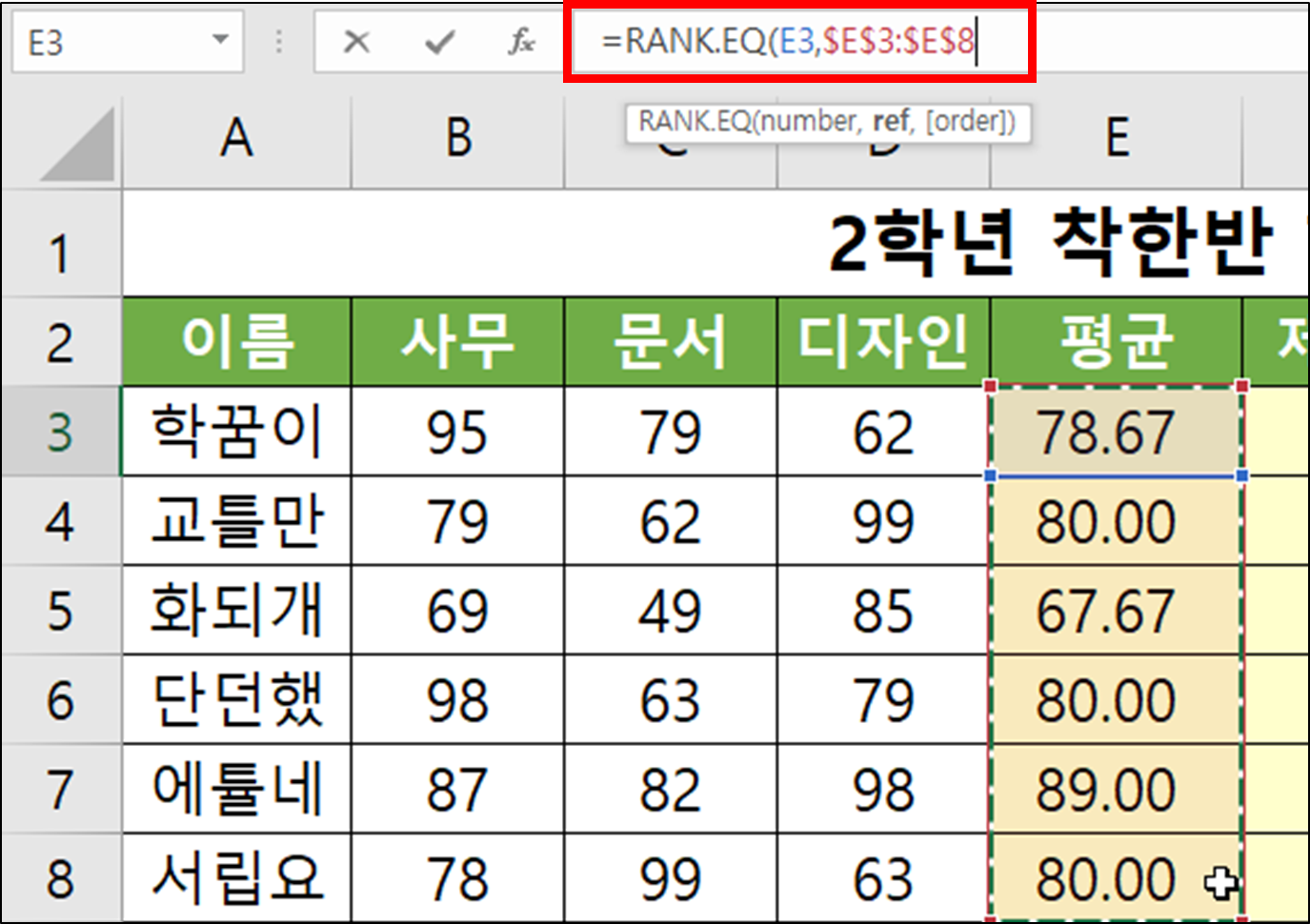This screenshot has width=1310, height=924.
Task: Click the Cancel (X) icon in formula bar
Action: coord(356,42)
